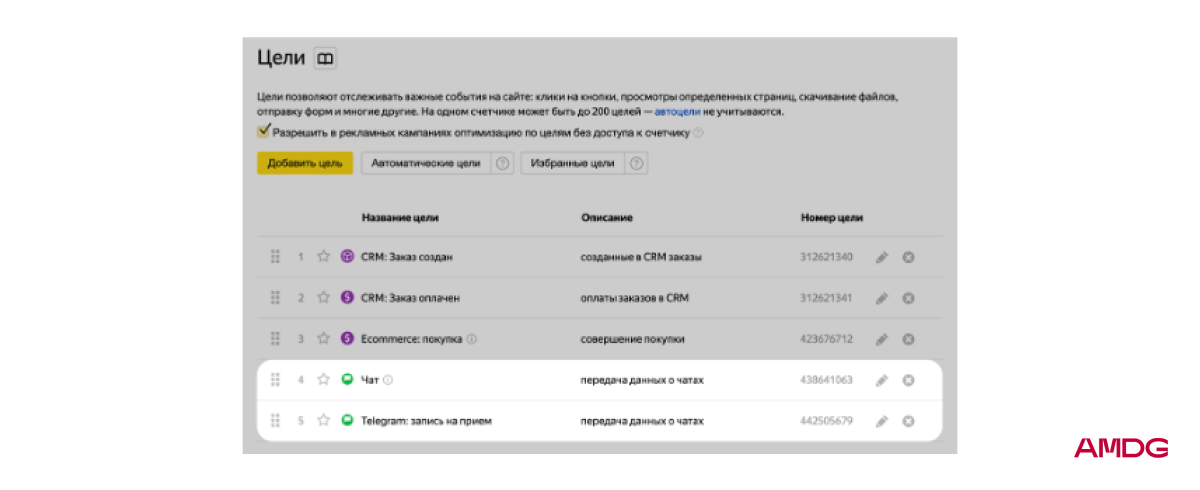Viewport: 1200px width, 490px height.
Task: Click drag handle of the Чат row
Action: pos(275,380)
